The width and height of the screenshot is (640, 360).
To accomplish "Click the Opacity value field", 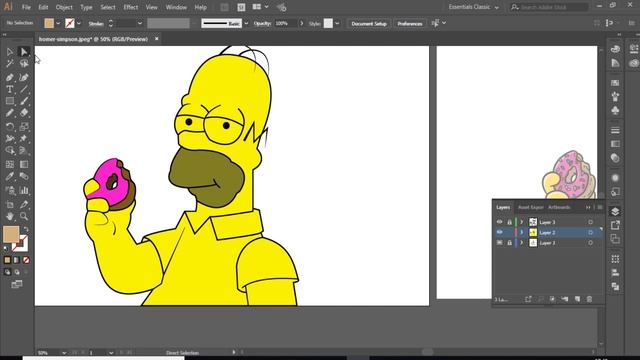I will click(286, 23).
